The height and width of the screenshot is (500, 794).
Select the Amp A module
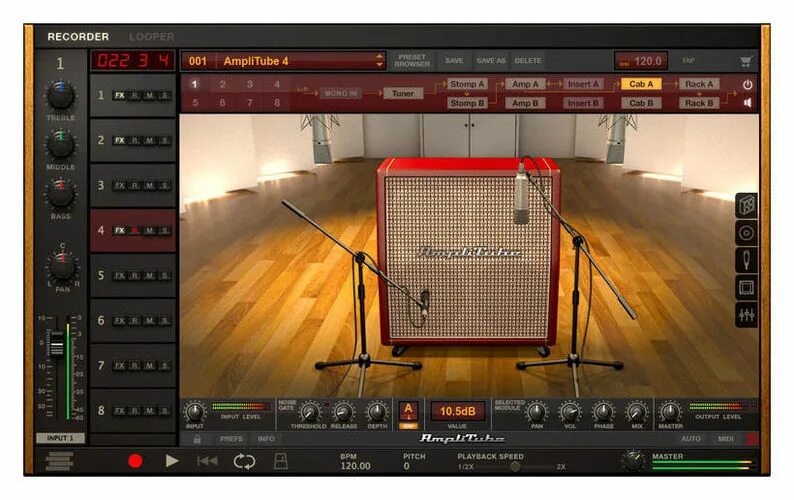(525, 84)
